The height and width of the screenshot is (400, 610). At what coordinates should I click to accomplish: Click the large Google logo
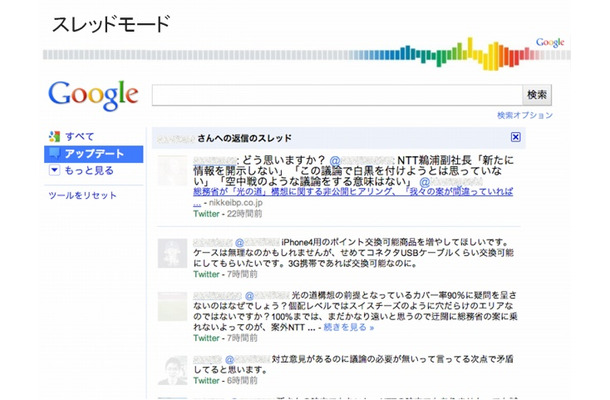point(93,95)
